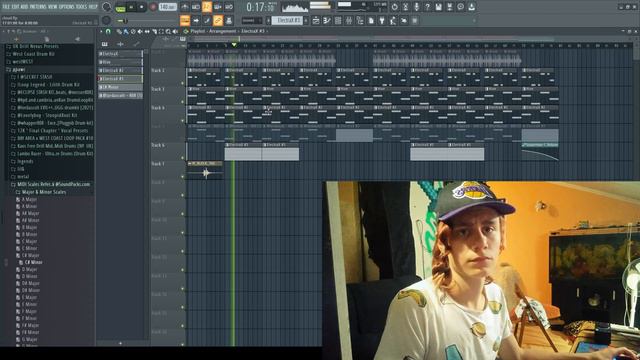Toggle playlist snap magnet icon
640x360 pixels.
click(x=108, y=31)
